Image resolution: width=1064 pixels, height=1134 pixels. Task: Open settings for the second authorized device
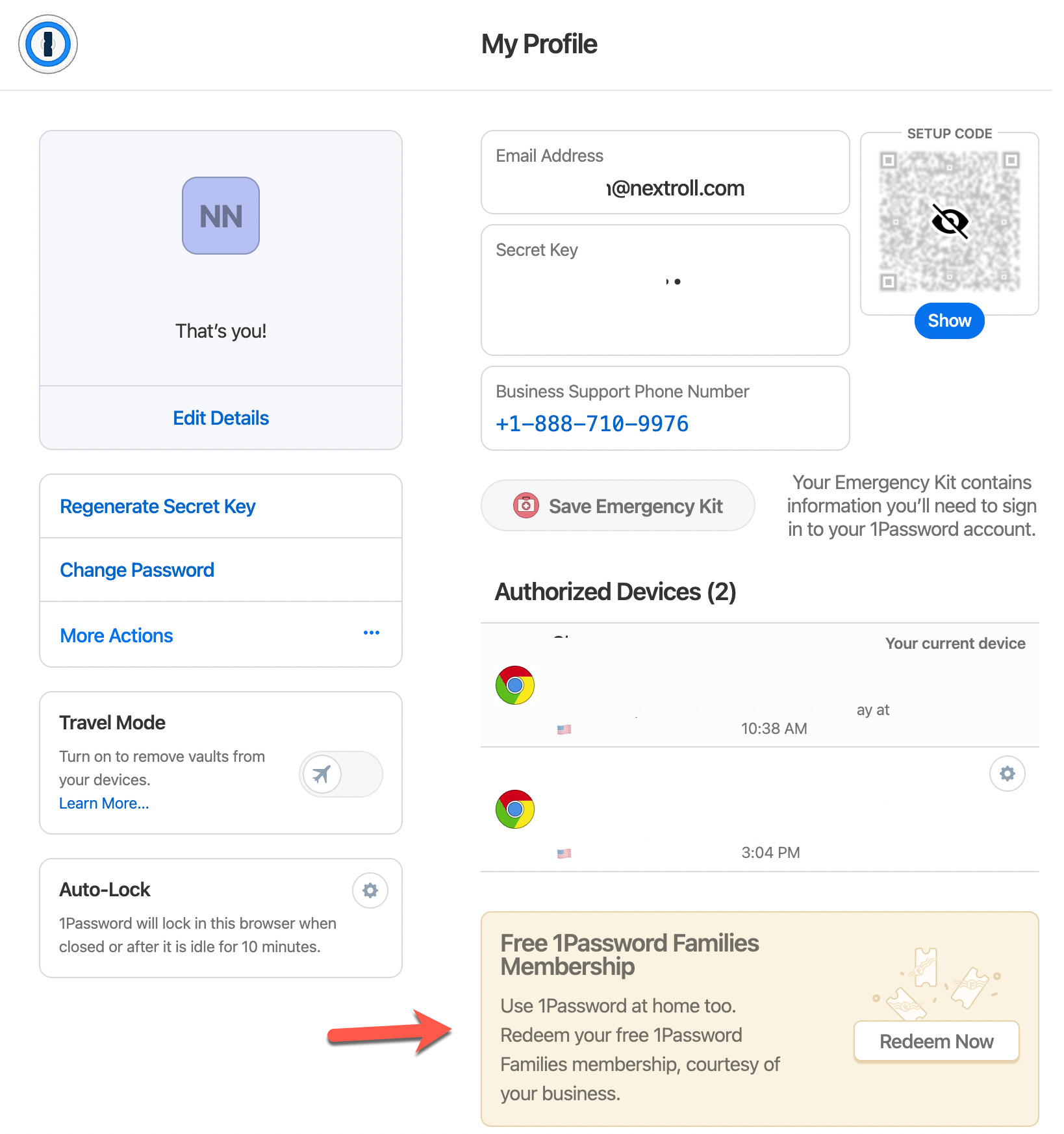(x=1007, y=774)
